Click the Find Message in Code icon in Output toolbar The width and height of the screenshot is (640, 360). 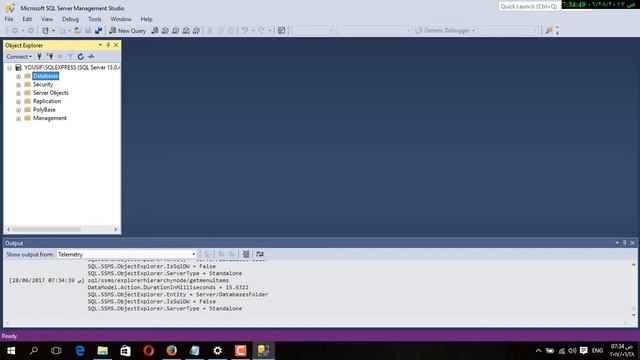click(207, 254)
